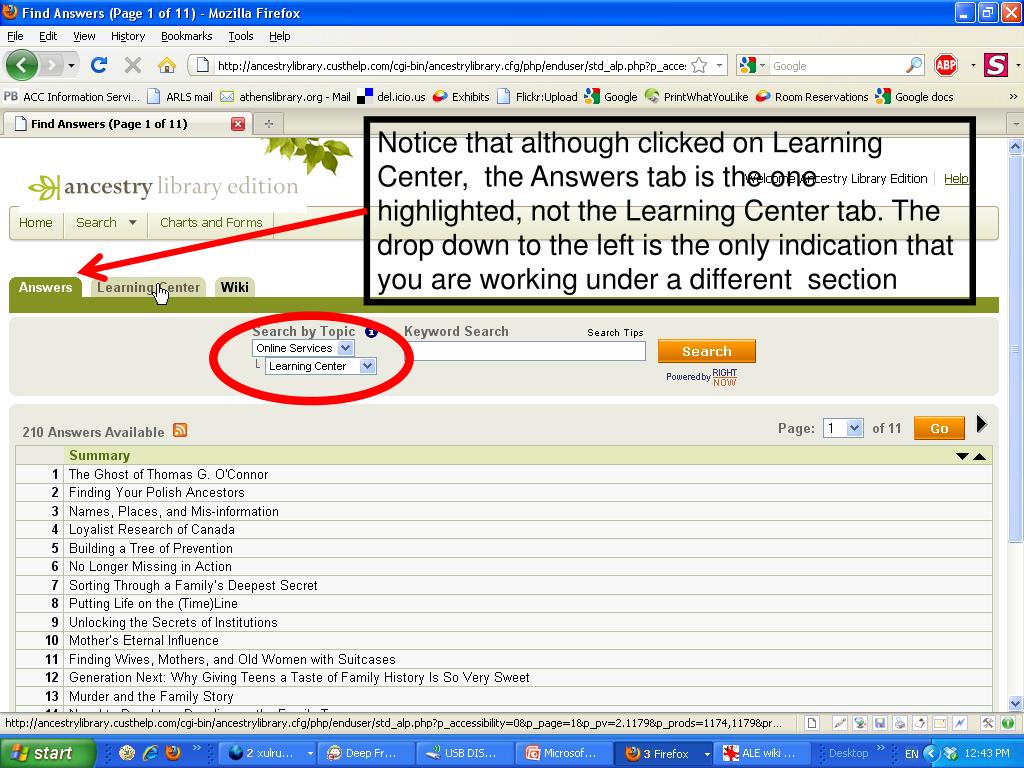
Task: Click the orange Go button
Action: pos(939,428)
